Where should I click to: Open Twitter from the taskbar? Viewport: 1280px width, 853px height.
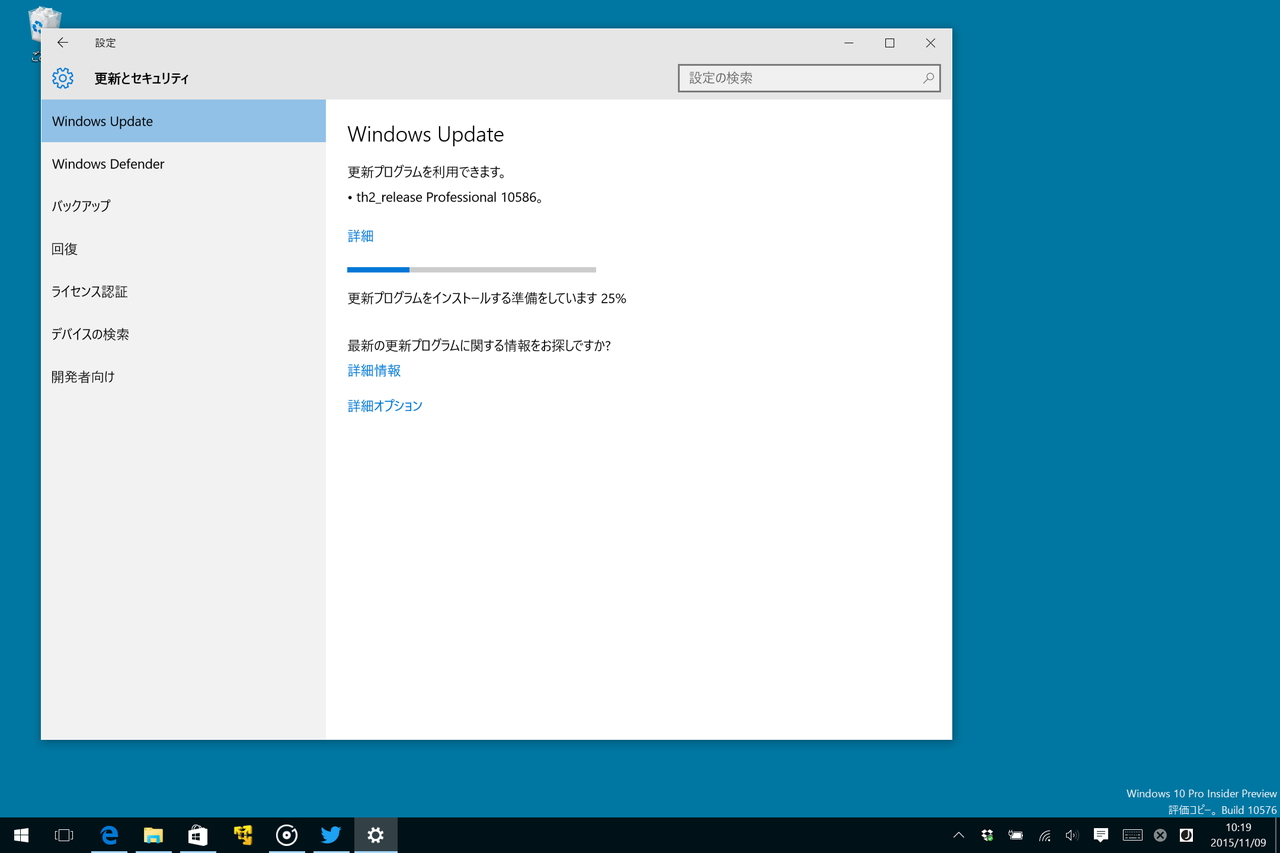tap(331, 835)
